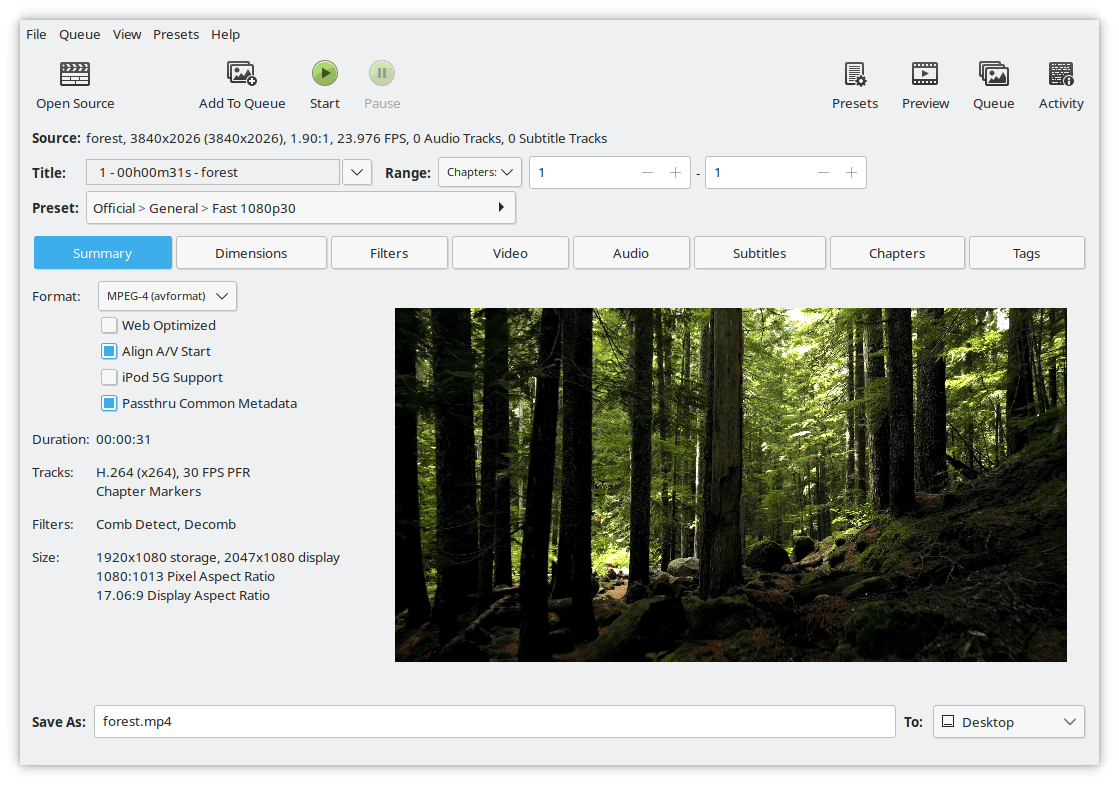The image size is (1119, 785).
Task: Click the Save As filename field
Action: pyautogui.click(x=495, y=721)
